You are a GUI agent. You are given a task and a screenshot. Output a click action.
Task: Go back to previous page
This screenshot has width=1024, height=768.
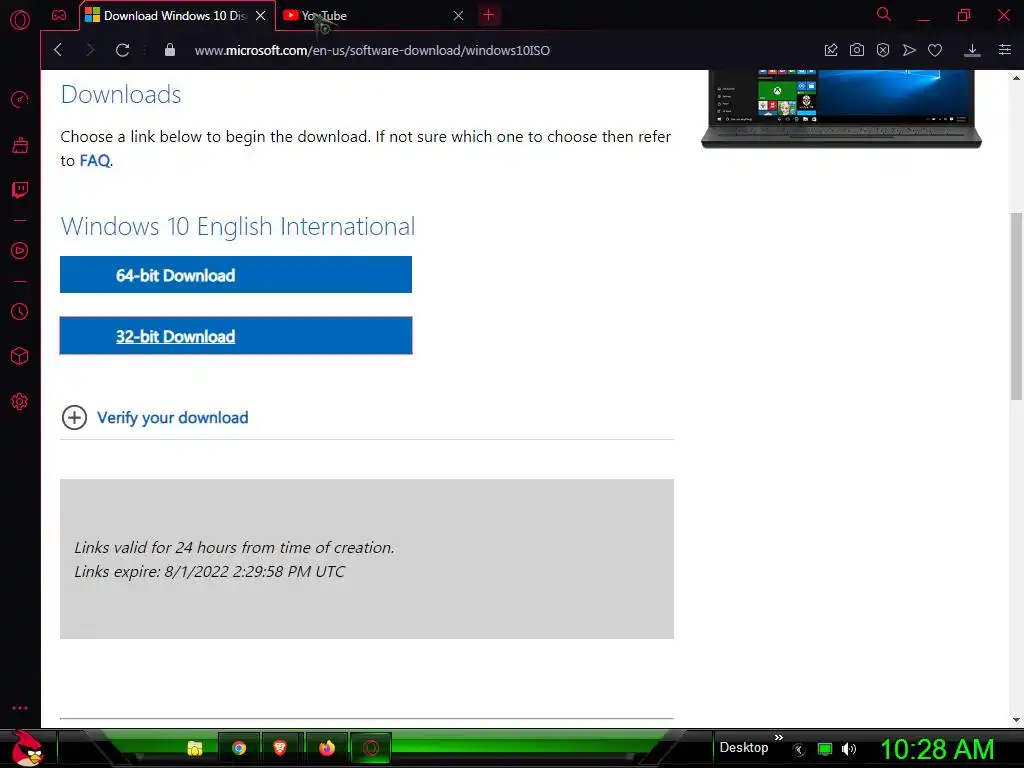coord(58,50)
